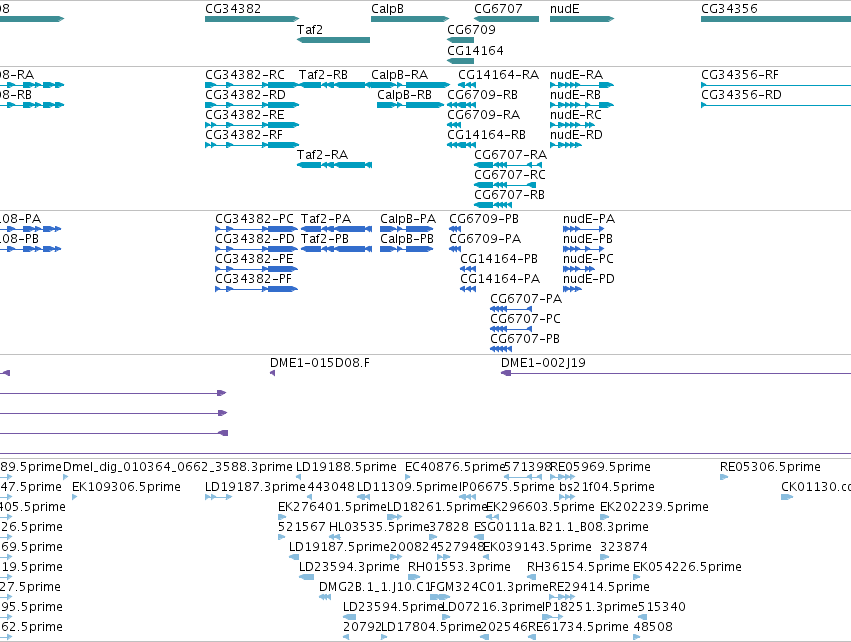Select protein CalpB-PB
Viewport: 851px width, 642px height.
(407, 239)
